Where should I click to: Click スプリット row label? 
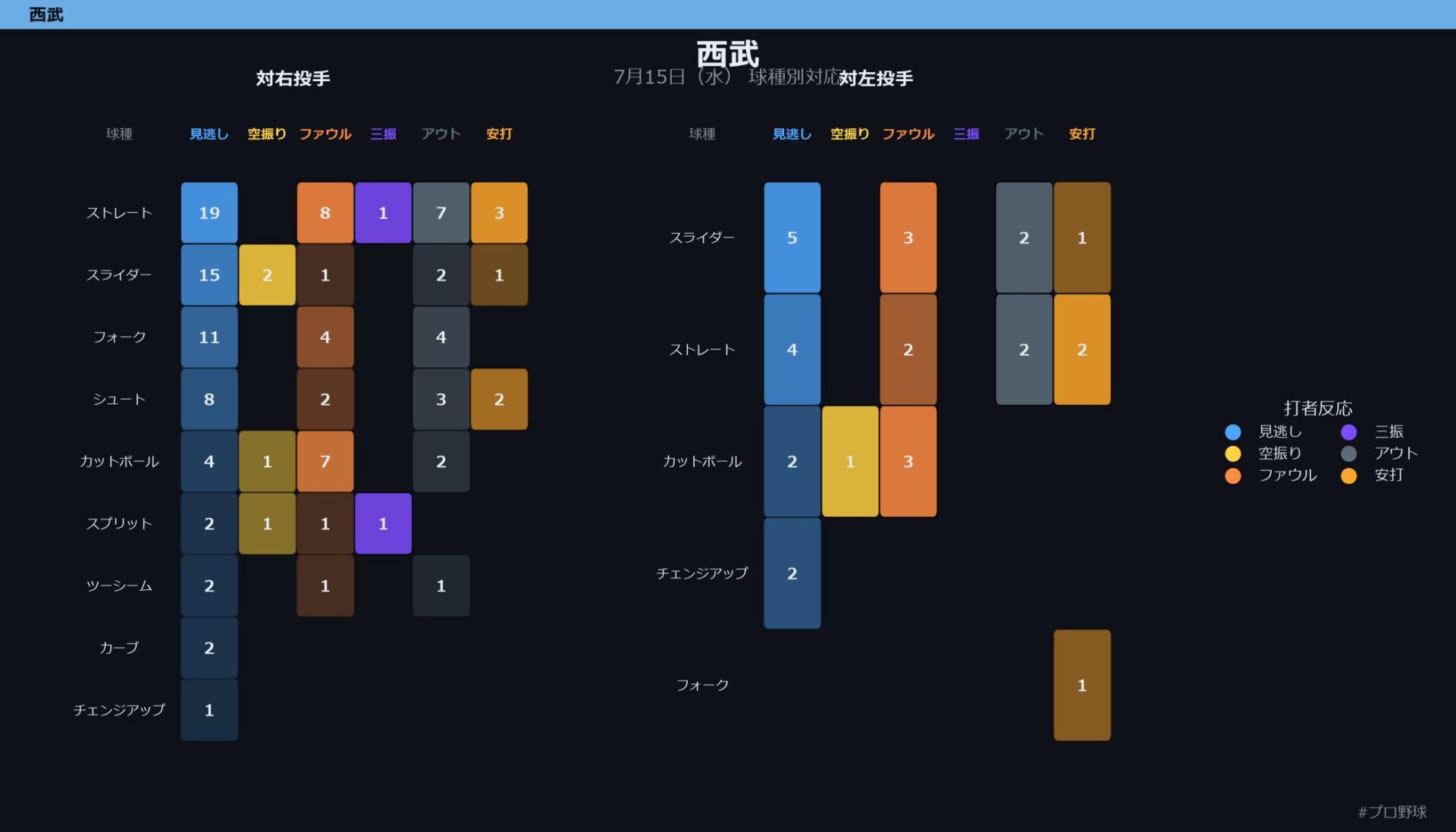point(119,524)
